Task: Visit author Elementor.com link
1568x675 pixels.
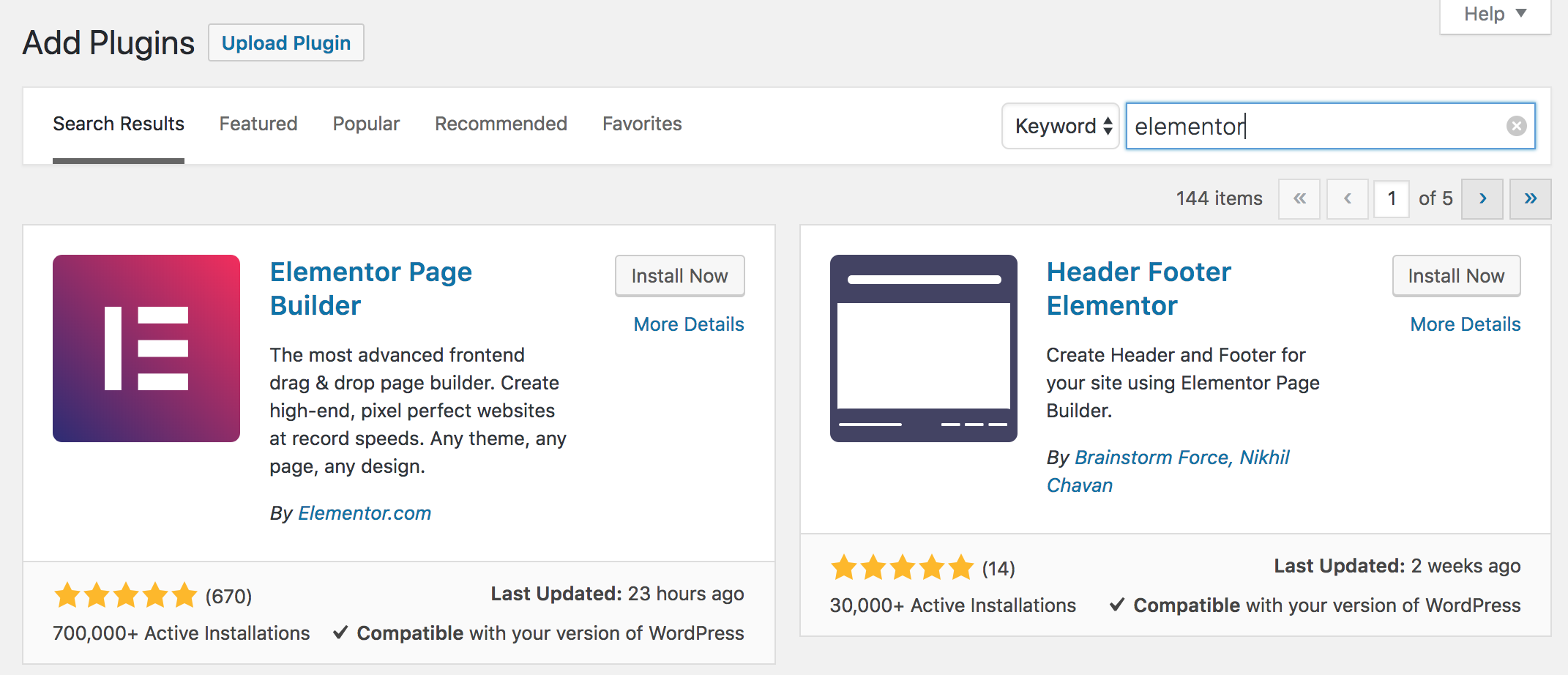Action: 365,513
